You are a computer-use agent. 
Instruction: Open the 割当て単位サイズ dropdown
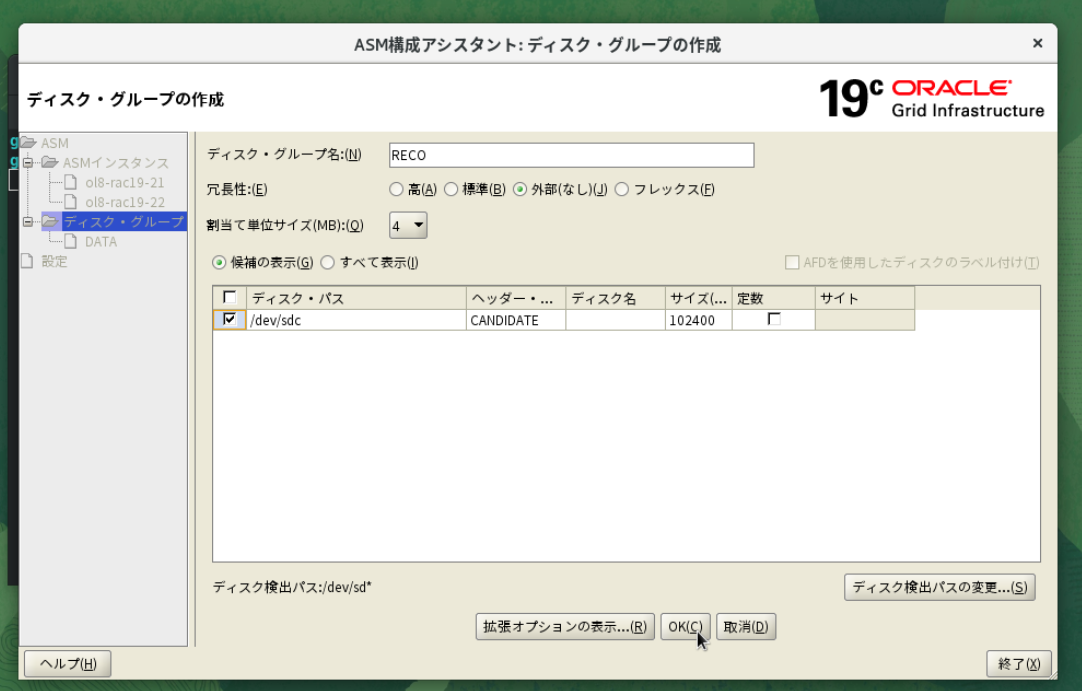[x=408, y=225]
